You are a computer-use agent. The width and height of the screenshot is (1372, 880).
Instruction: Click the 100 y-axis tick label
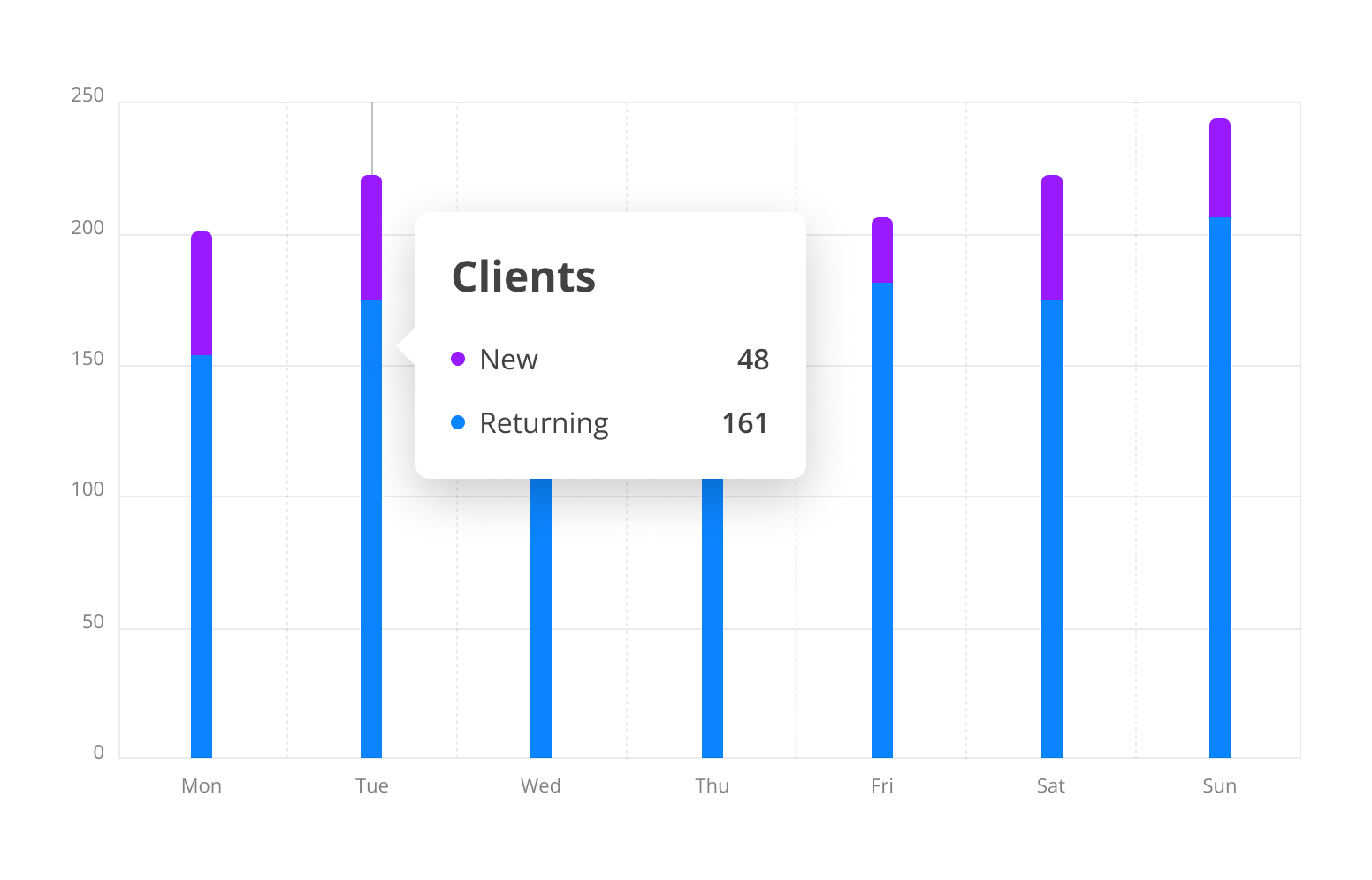coord(88,489)
